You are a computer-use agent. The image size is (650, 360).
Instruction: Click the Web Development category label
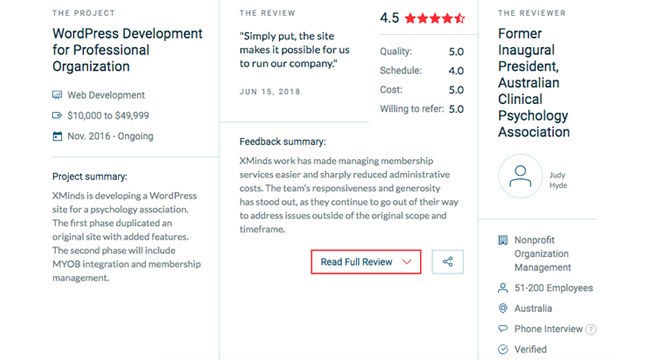pyautogui.click(x=106, y=95)
